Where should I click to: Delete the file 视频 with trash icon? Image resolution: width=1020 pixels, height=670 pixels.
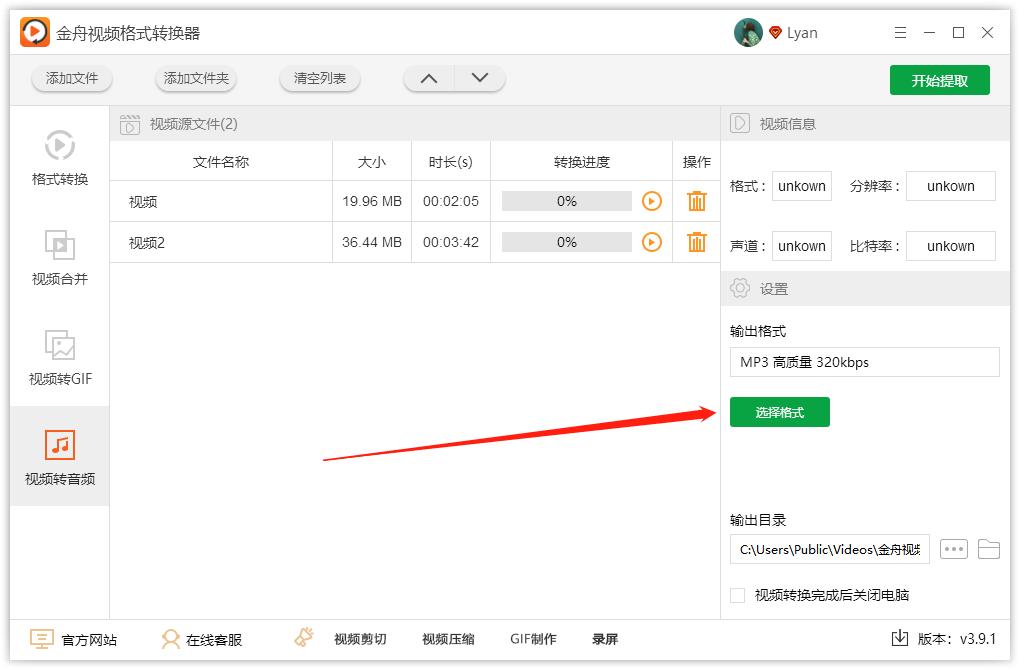pos(696,201)
